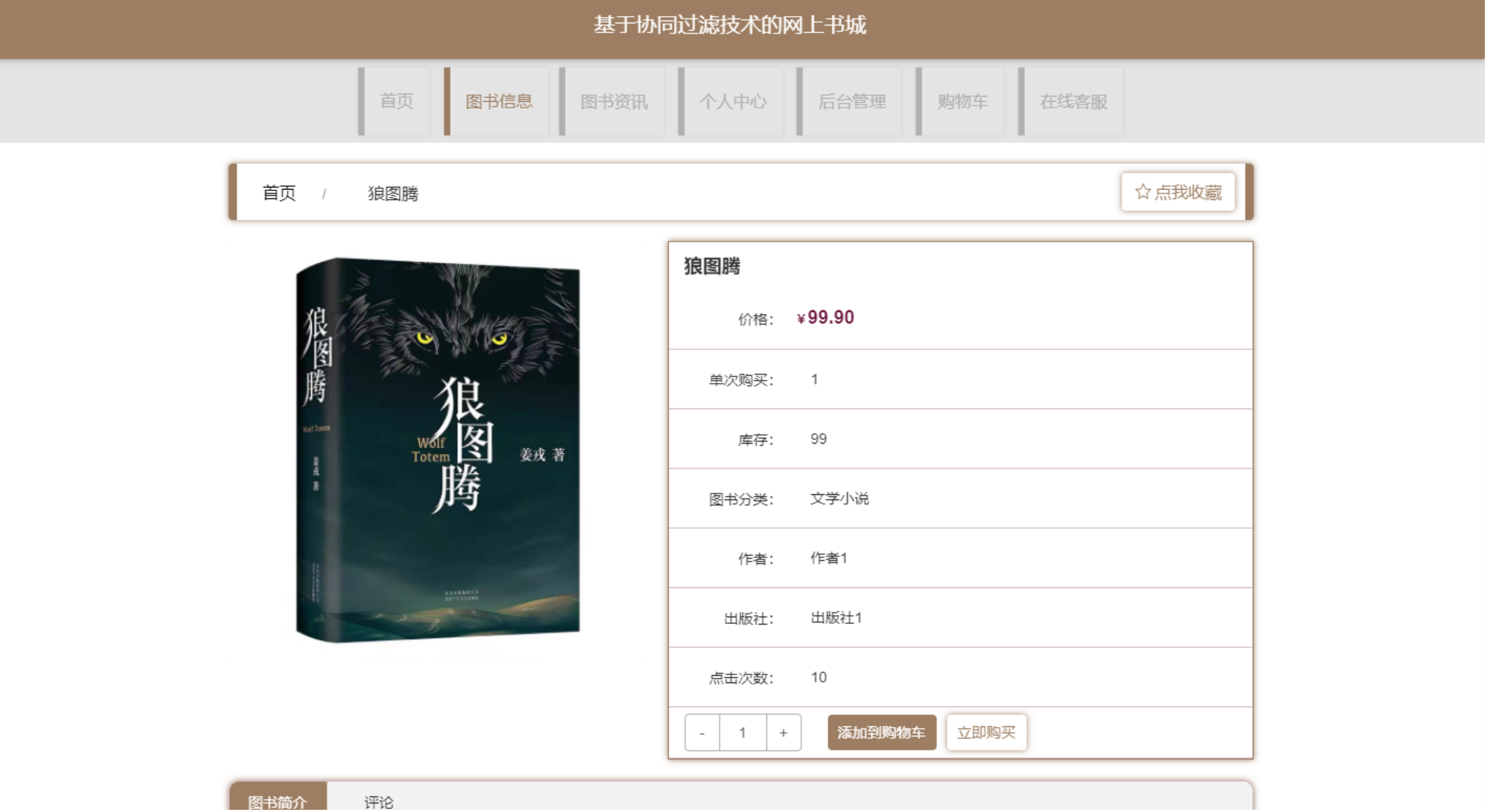Select the 图书信息 navigation item
Viewport: 1485px width, 812px height.
tap(497, 101)
